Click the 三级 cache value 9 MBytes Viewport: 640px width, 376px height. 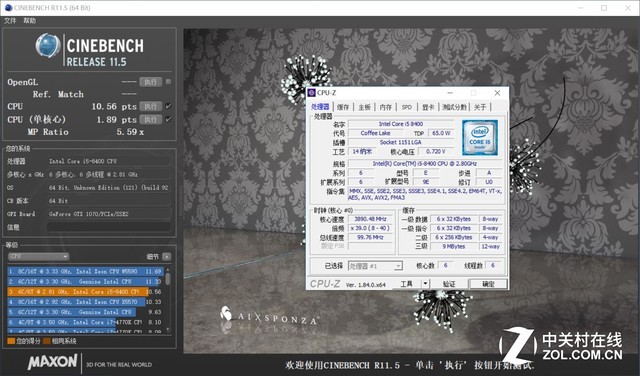pos(454,247)
